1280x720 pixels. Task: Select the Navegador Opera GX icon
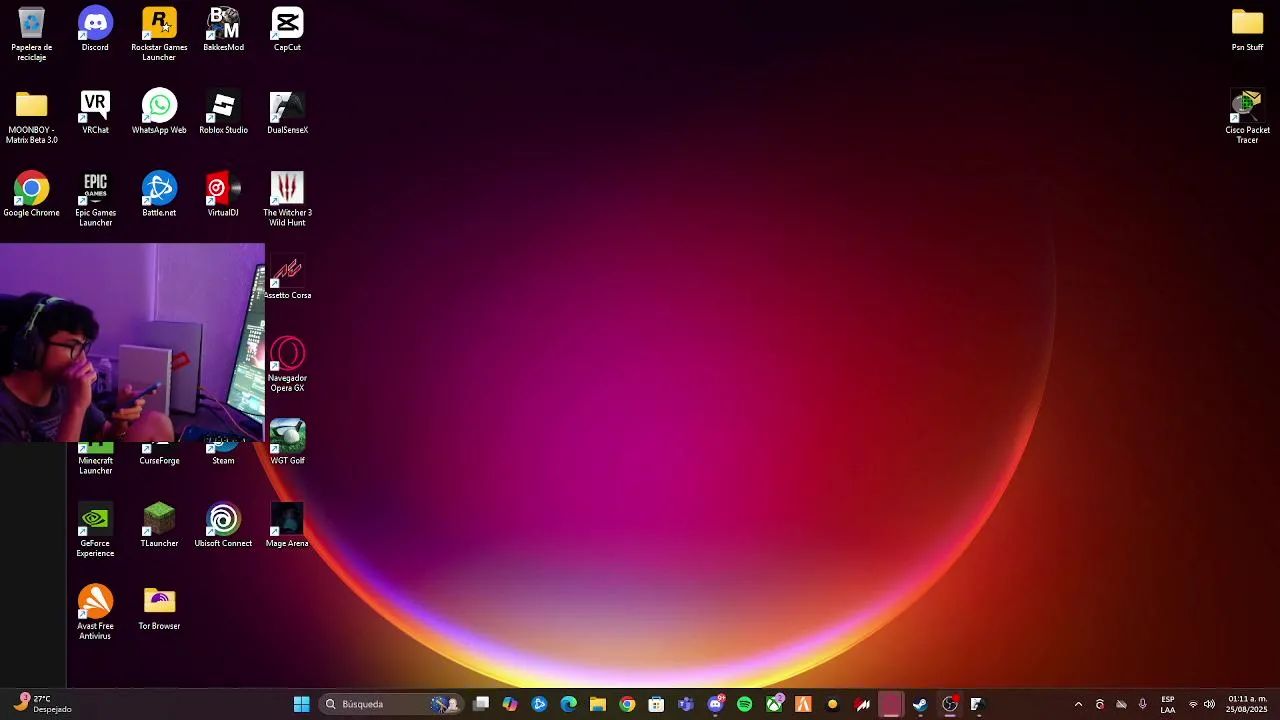tap(287, 366)
